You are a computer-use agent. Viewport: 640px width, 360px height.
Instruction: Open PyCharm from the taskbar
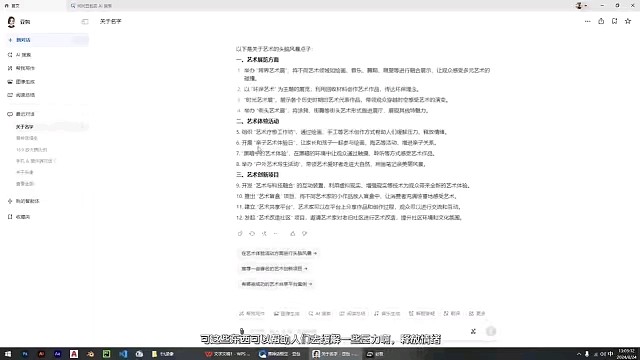click(x=107, y=354)
